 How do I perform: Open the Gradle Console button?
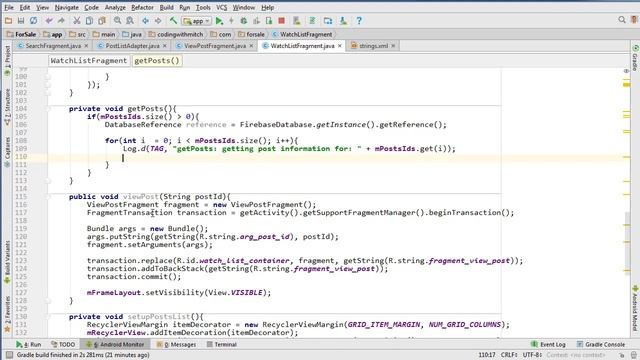point(600,344)
